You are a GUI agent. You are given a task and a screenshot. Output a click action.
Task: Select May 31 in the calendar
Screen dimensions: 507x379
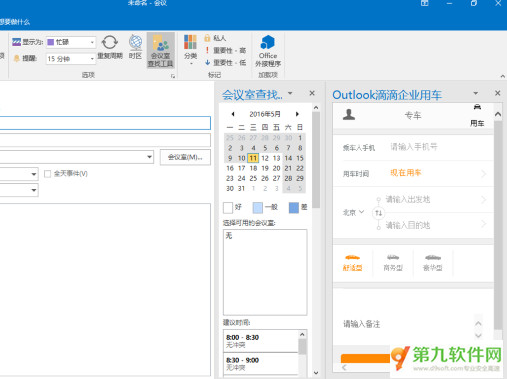point(241,188)
